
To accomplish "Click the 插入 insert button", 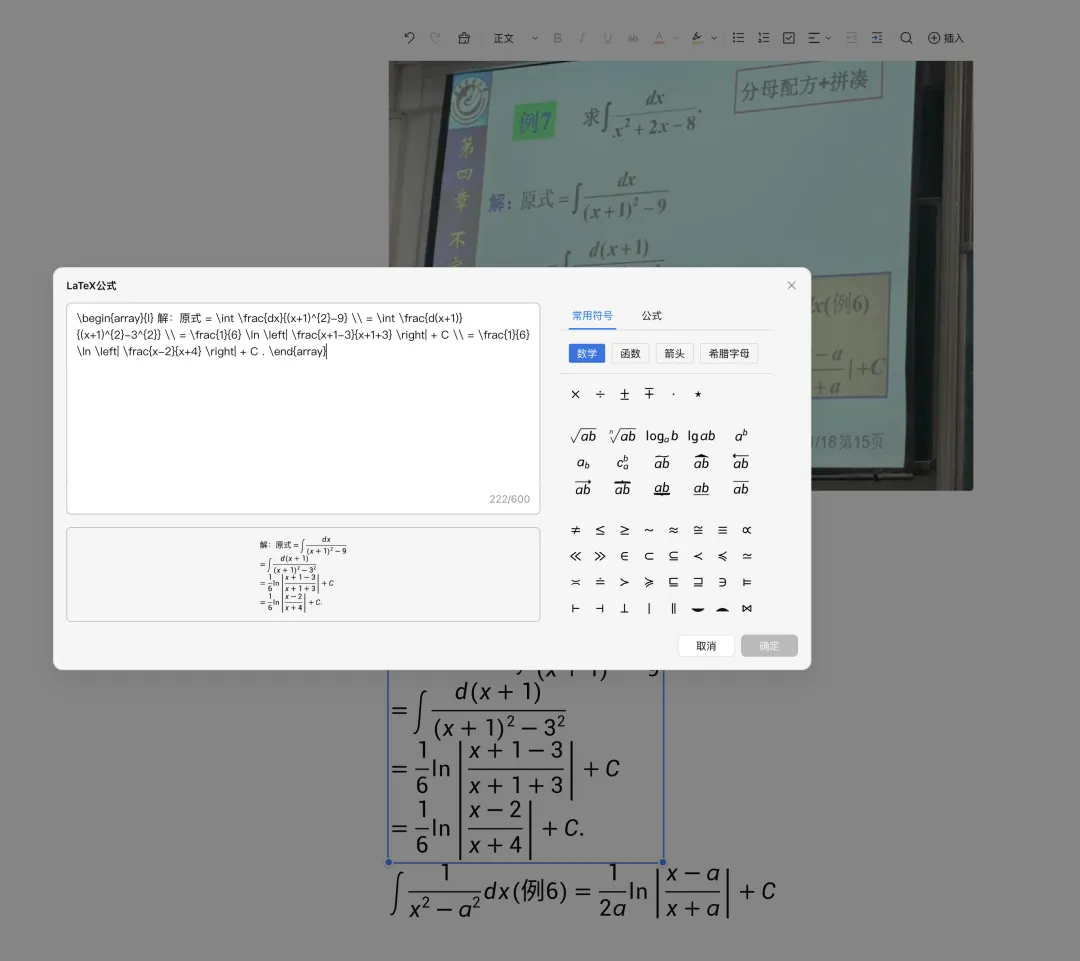I will (x=946, y=38).
